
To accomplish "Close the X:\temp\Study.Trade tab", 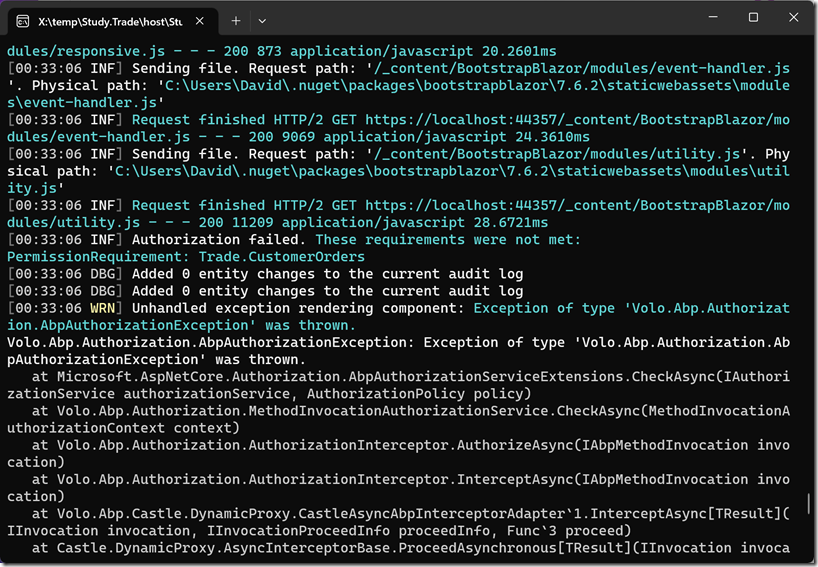I will 198,20.
